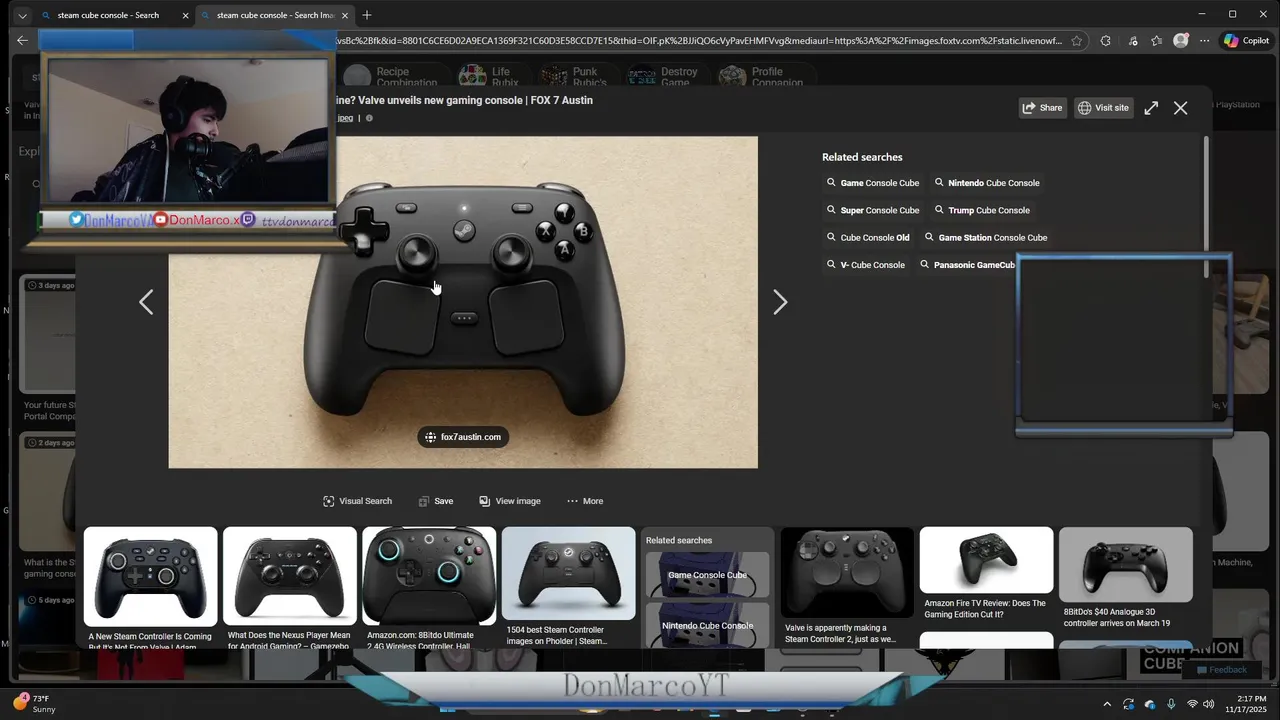Click the Share arrow icon

(x=1029, y=108)
